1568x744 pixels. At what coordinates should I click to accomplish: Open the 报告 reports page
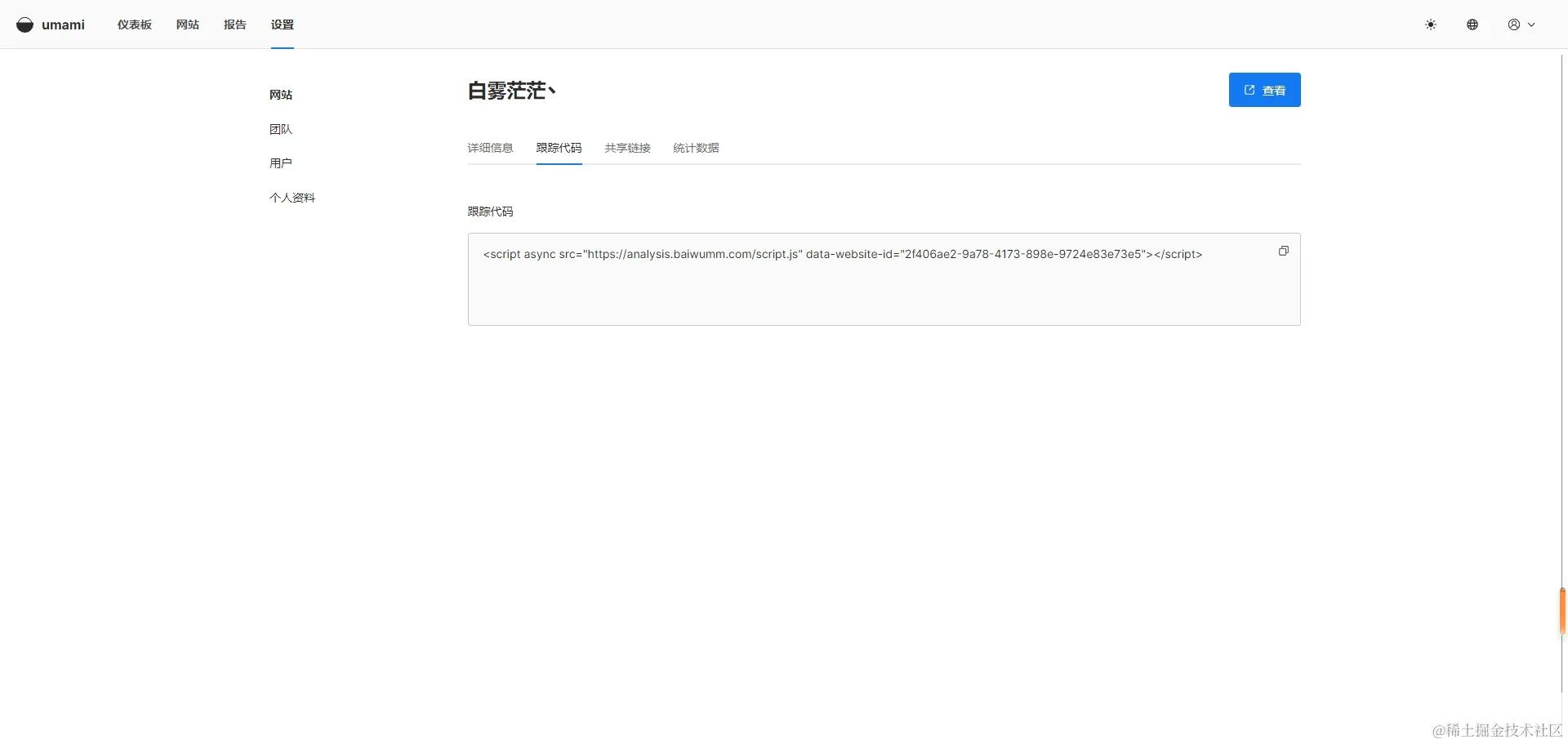pyautogui.click(x=235, y=25)
